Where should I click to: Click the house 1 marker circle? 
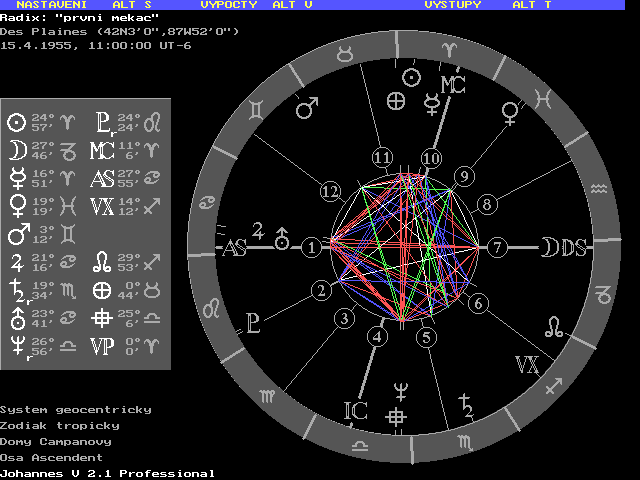312,246
